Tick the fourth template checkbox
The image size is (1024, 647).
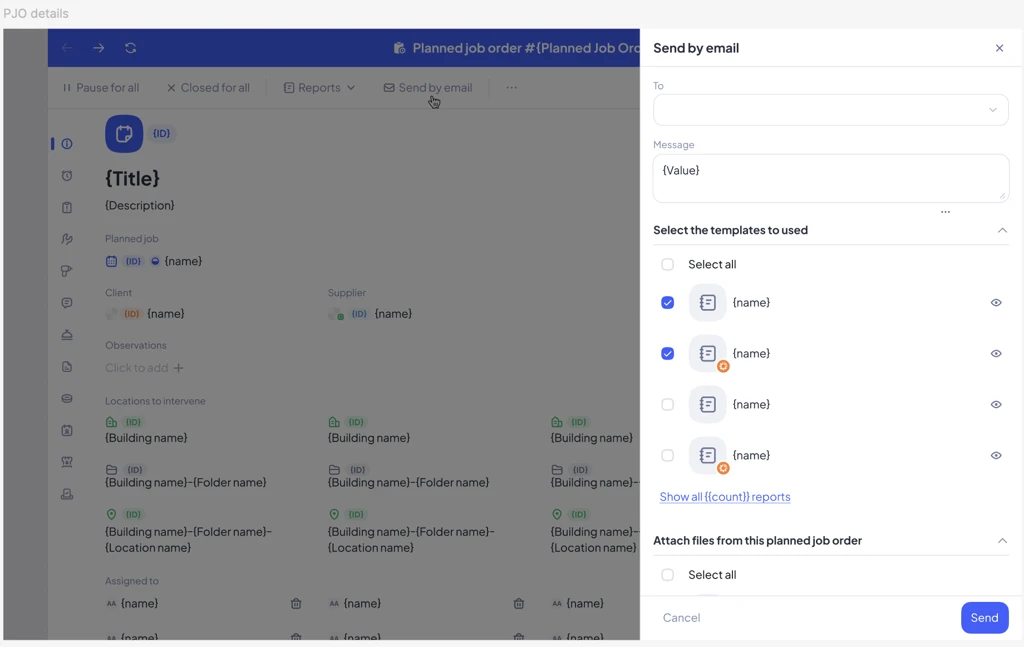[667, 455]
